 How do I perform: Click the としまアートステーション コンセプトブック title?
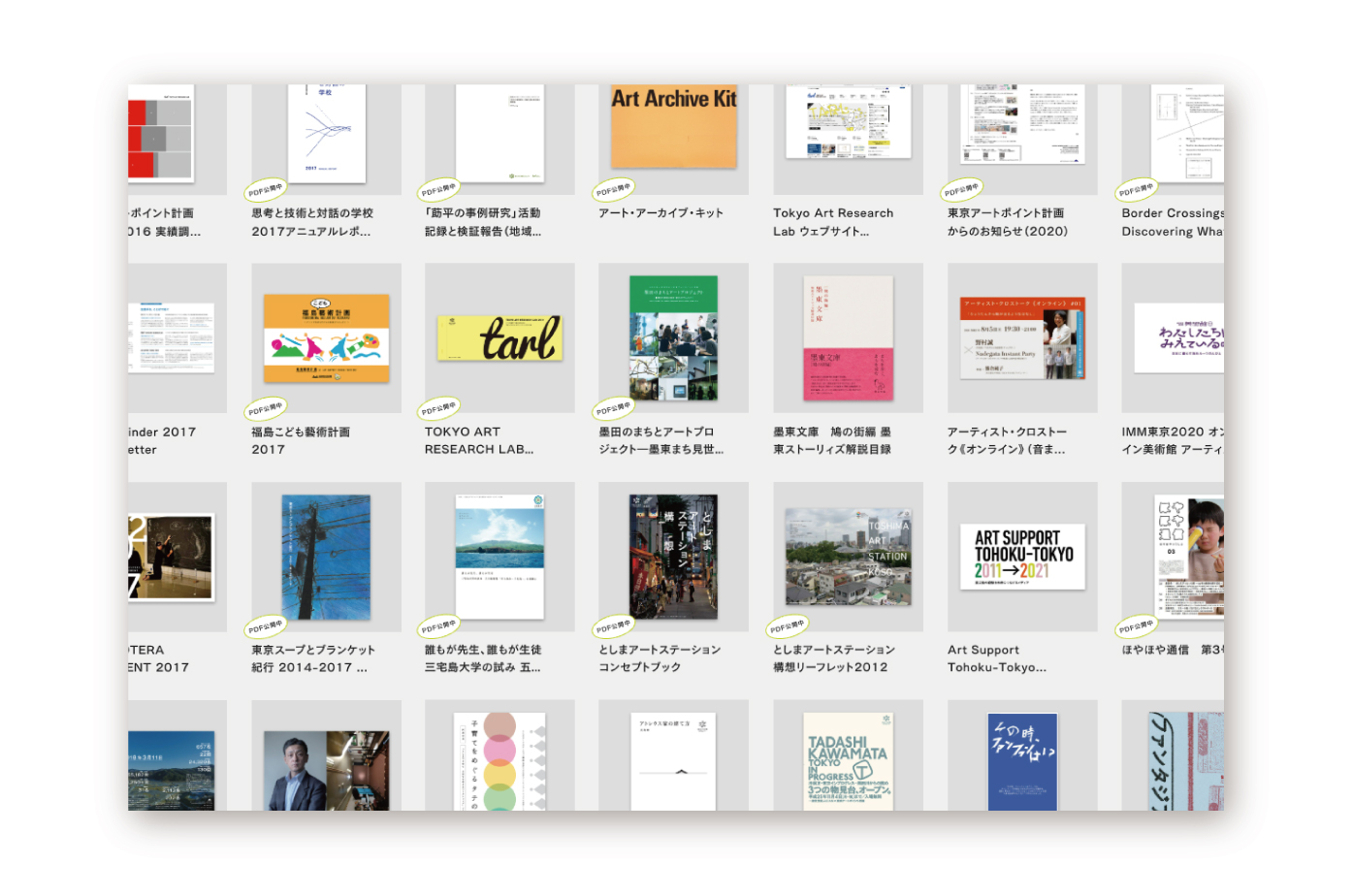click(659, 658)
